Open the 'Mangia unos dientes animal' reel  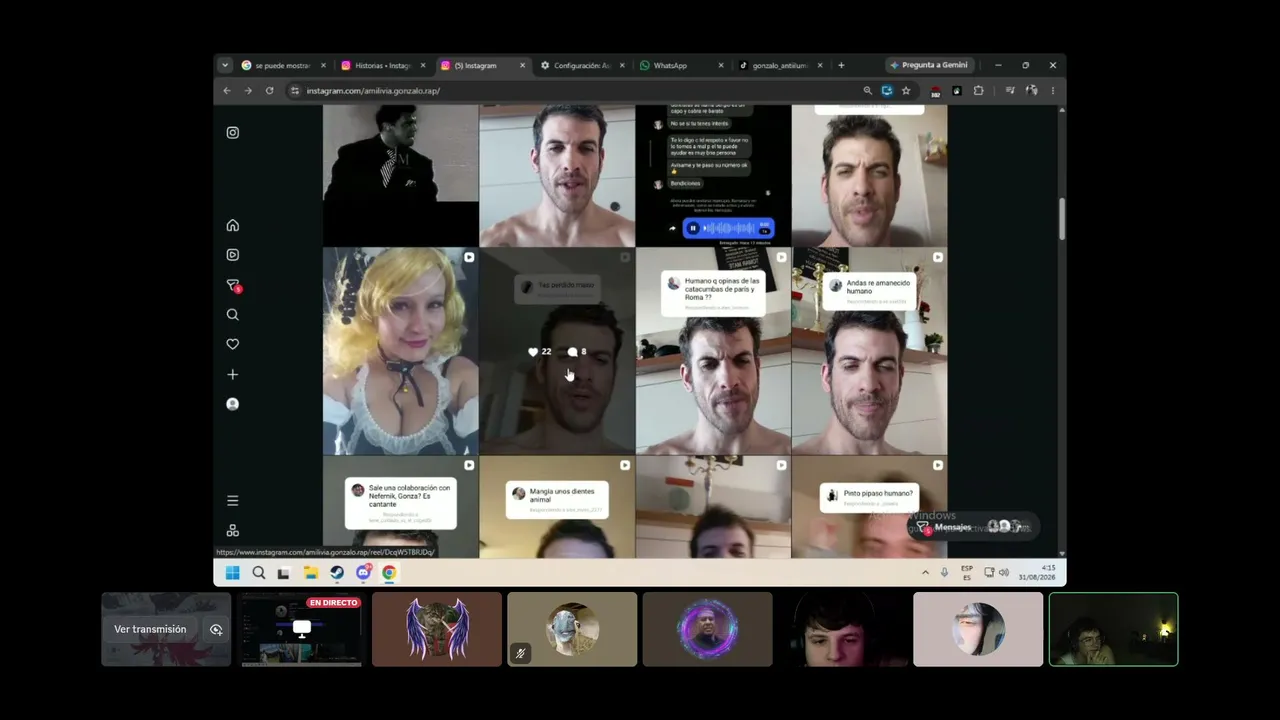tap(557, 507)
